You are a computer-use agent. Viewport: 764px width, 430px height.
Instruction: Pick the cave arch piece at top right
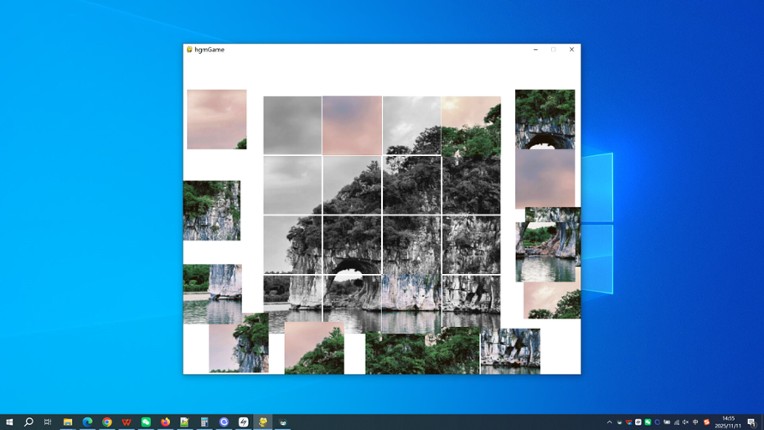[x=545, y=118]
